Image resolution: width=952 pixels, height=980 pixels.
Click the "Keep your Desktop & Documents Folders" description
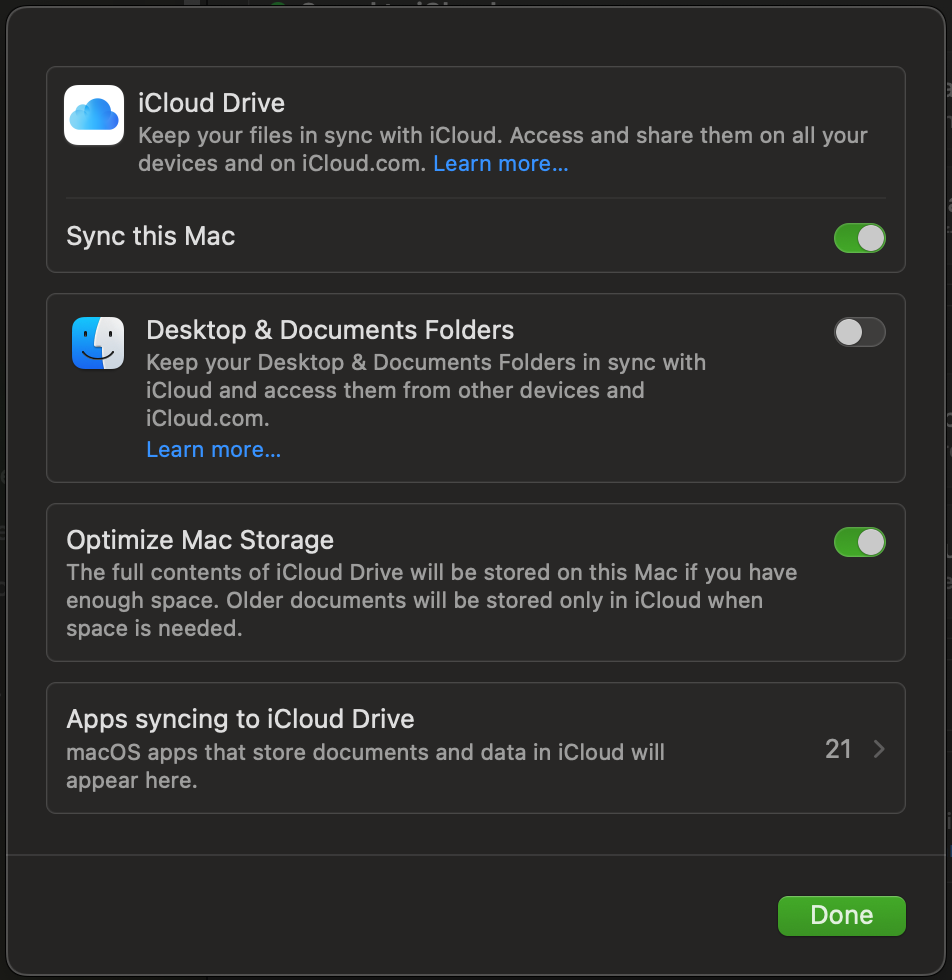pos(425,376)
